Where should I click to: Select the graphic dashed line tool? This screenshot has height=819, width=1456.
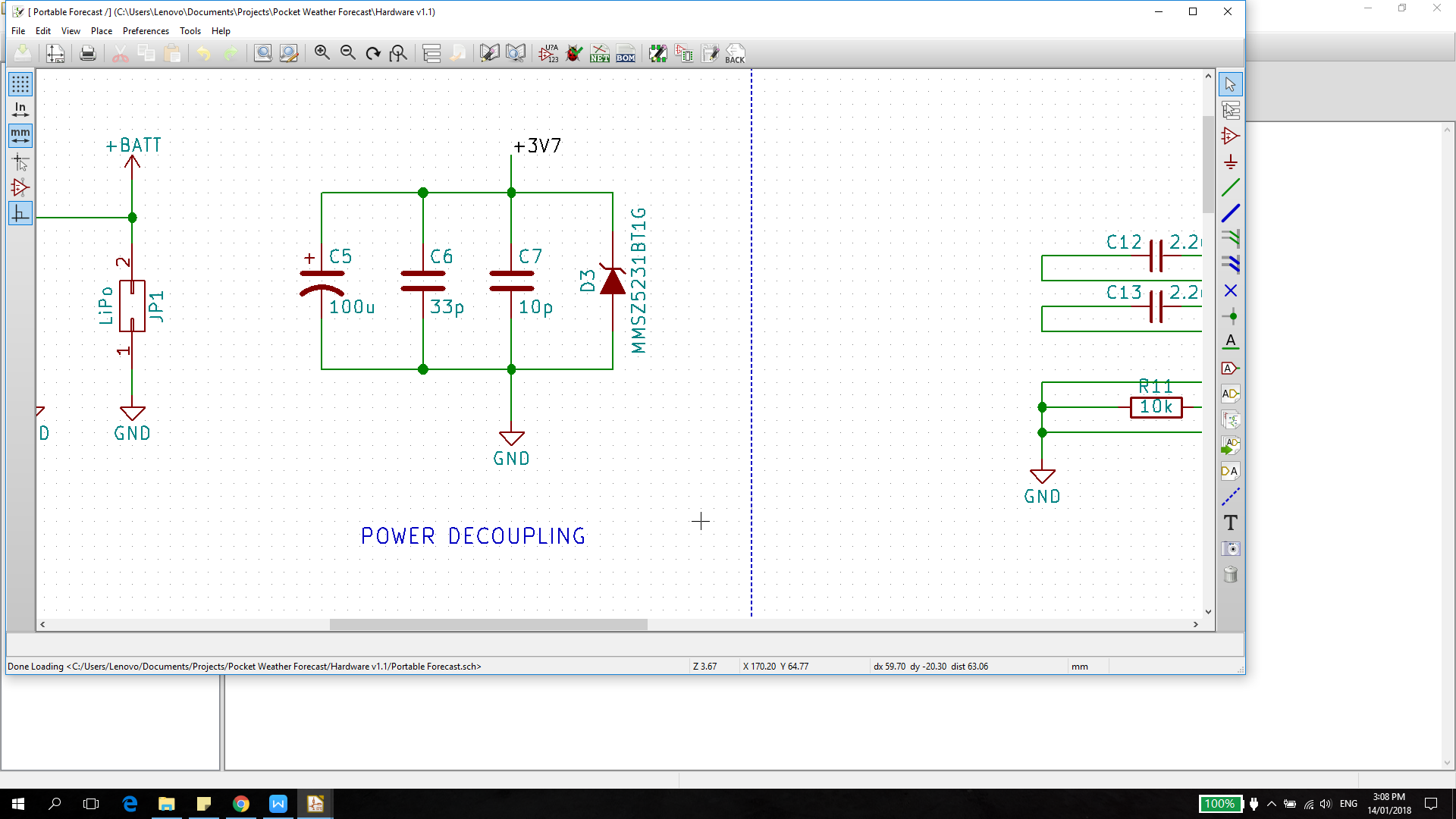coord(1230,497)
